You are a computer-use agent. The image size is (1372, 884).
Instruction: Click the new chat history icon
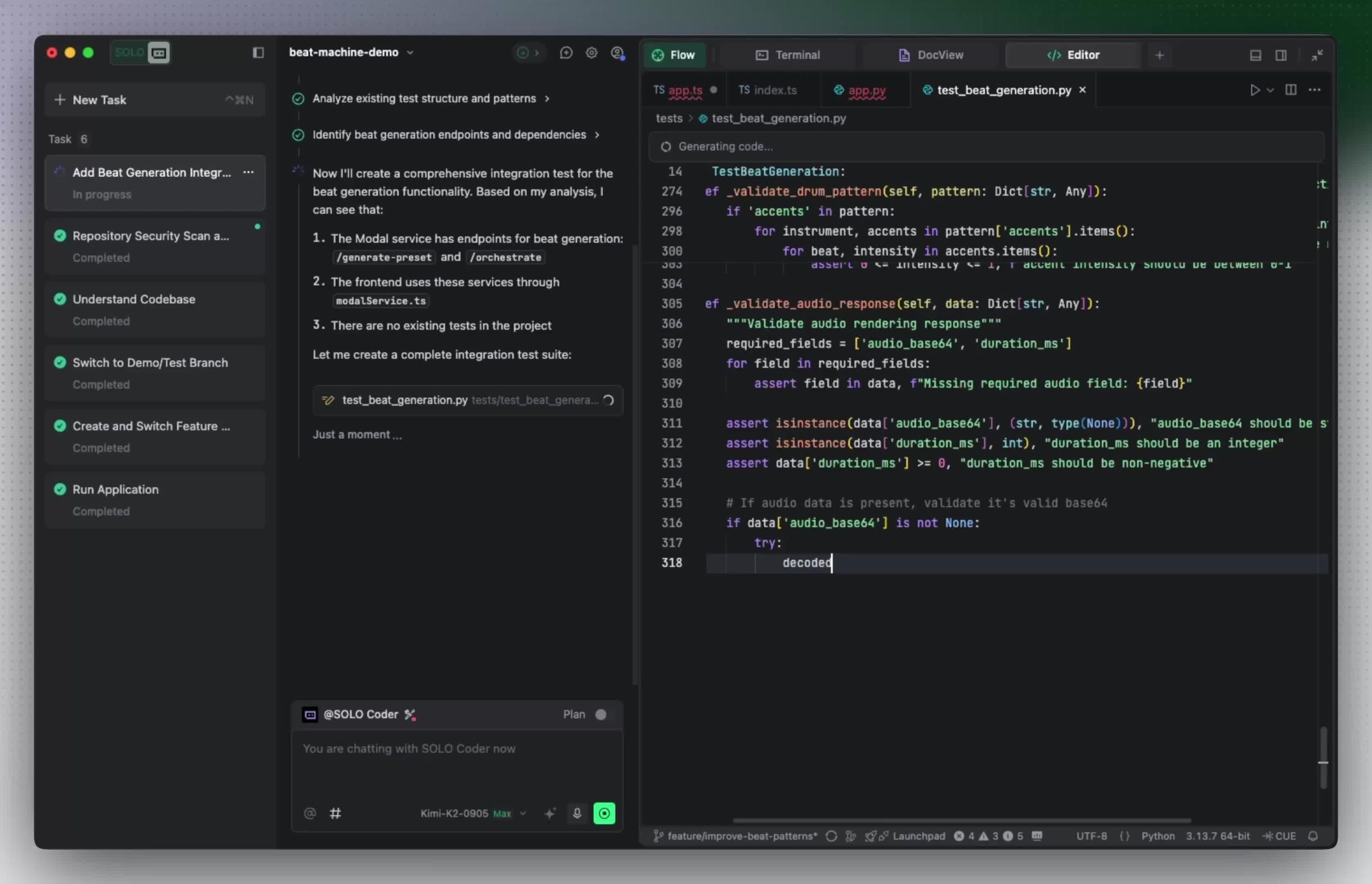[x=566, y=53]
